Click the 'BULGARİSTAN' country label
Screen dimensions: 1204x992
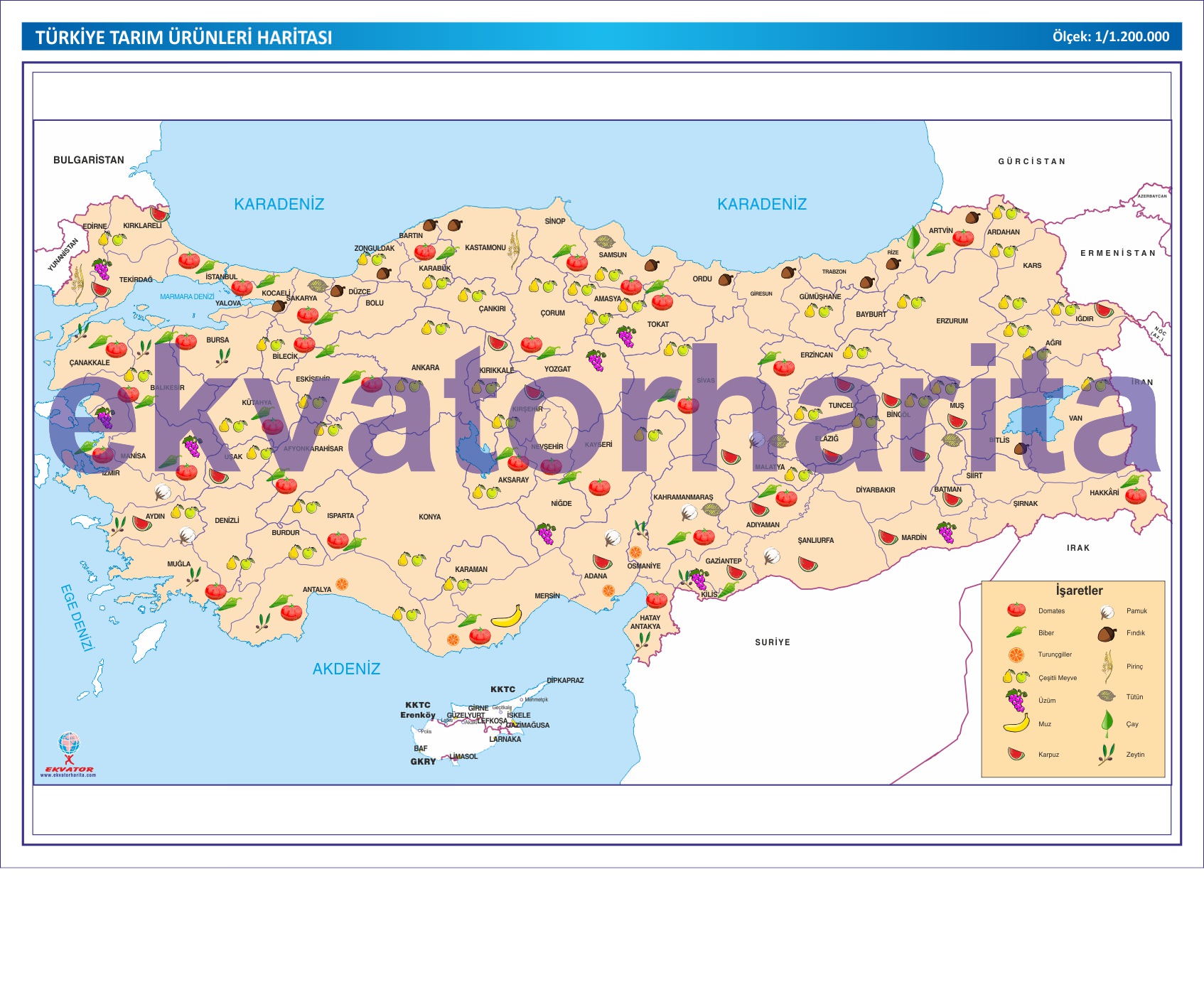coord(89,160)
